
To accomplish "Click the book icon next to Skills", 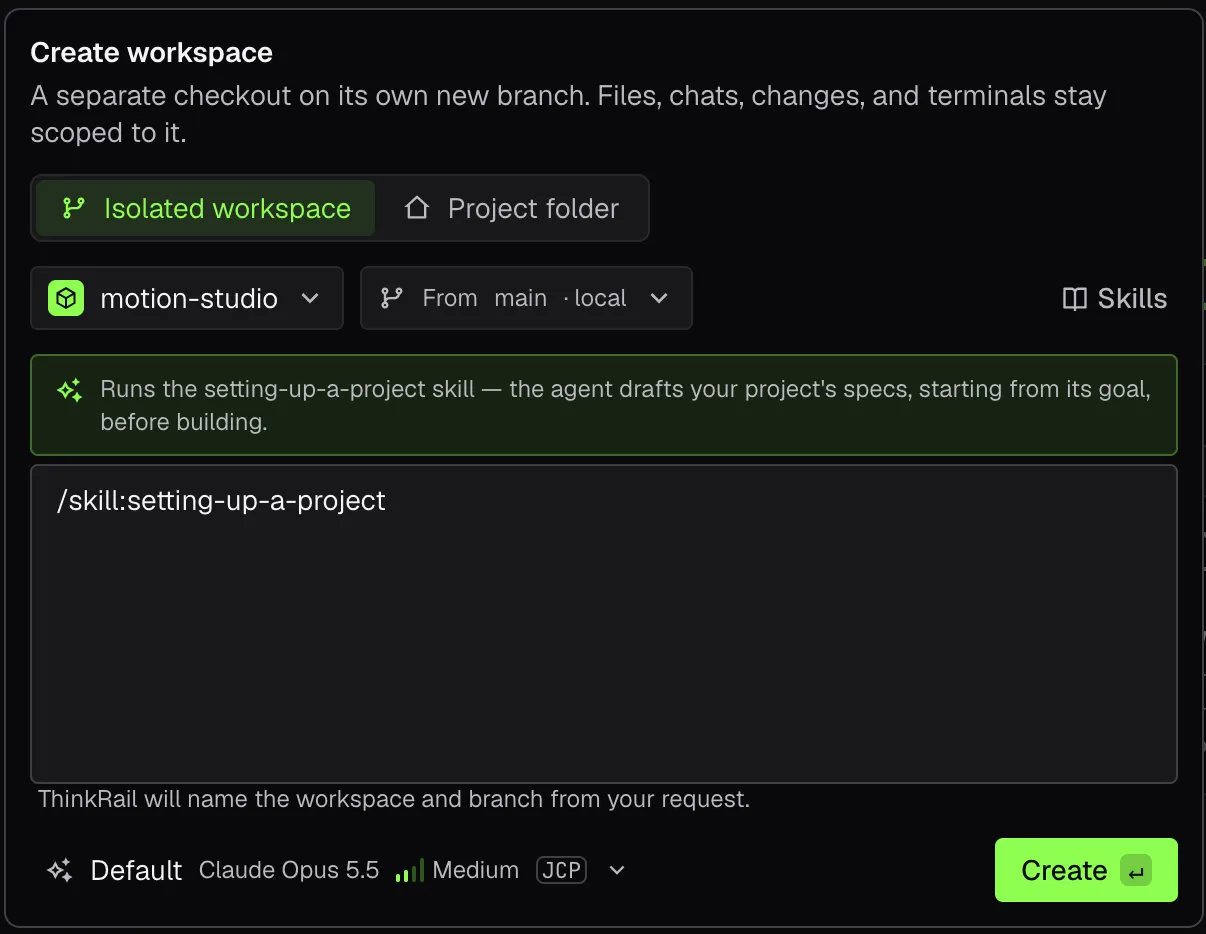I will coord(1075,299).
